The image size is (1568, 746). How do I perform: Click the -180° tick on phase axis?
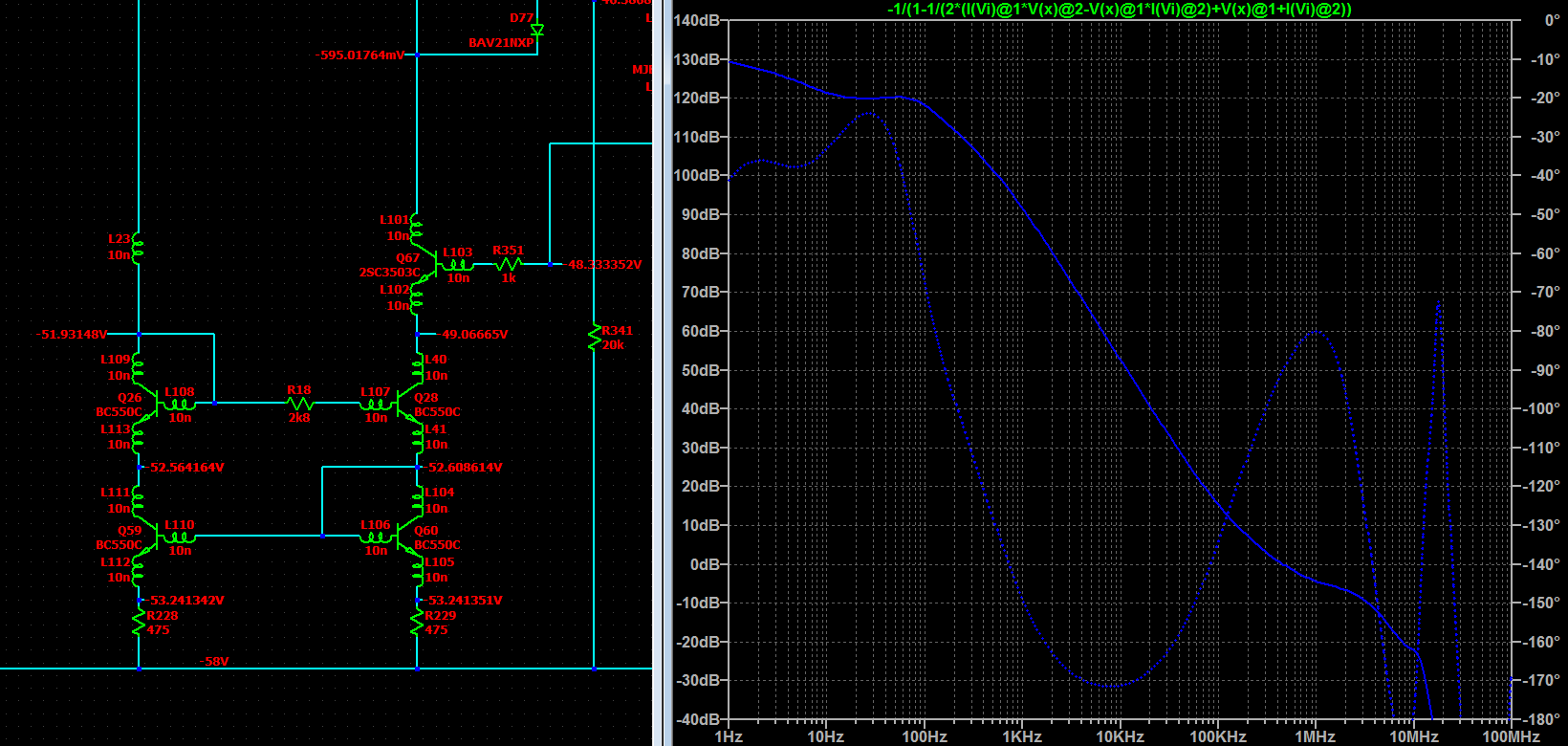tap(1541, 719)
